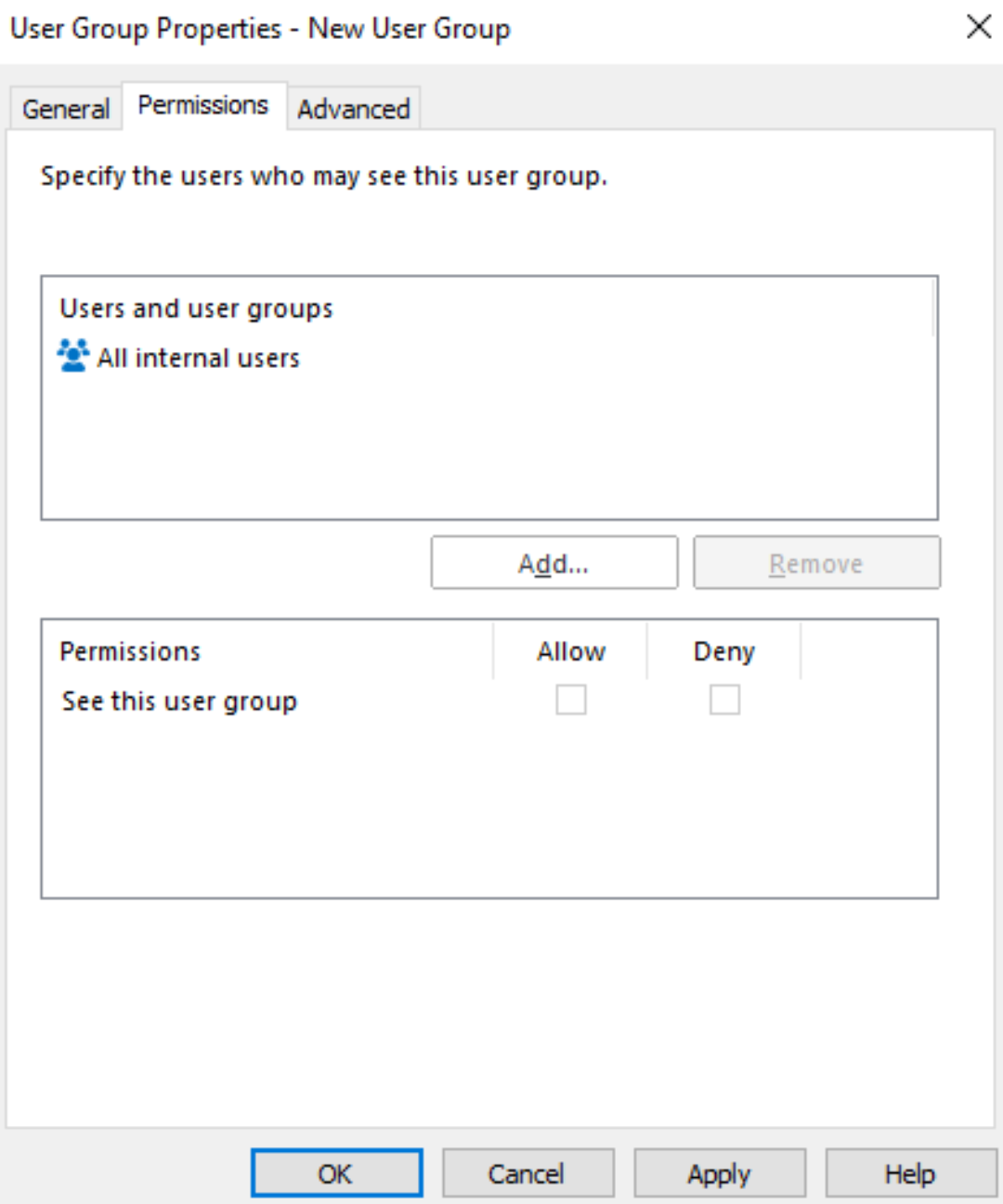The height and width of the screenshot is (1204, 1003).
Task: Click the Remove button
Action: point(816,563)
